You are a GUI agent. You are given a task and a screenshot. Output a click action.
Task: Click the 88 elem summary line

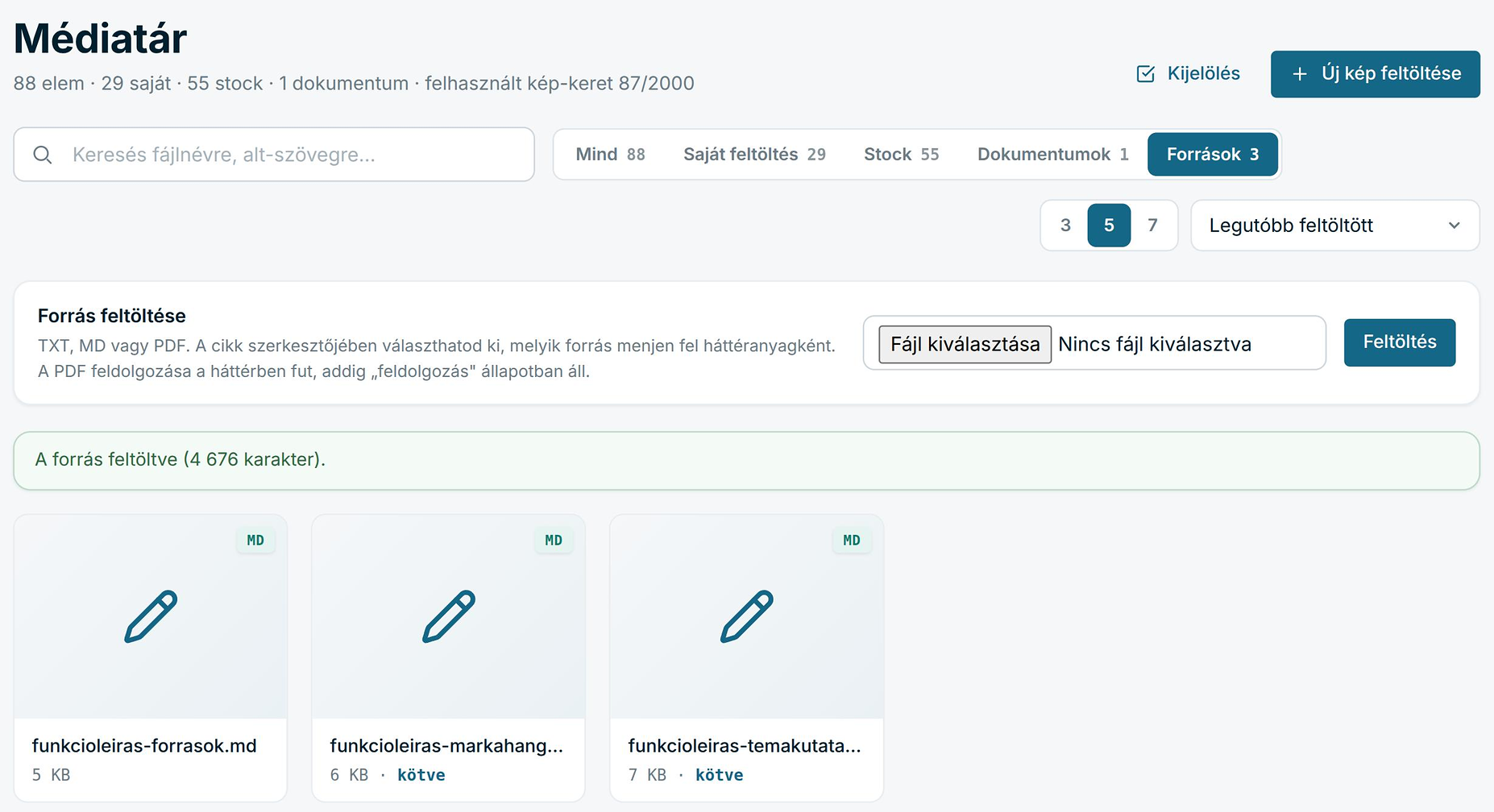tap(354, 83)
